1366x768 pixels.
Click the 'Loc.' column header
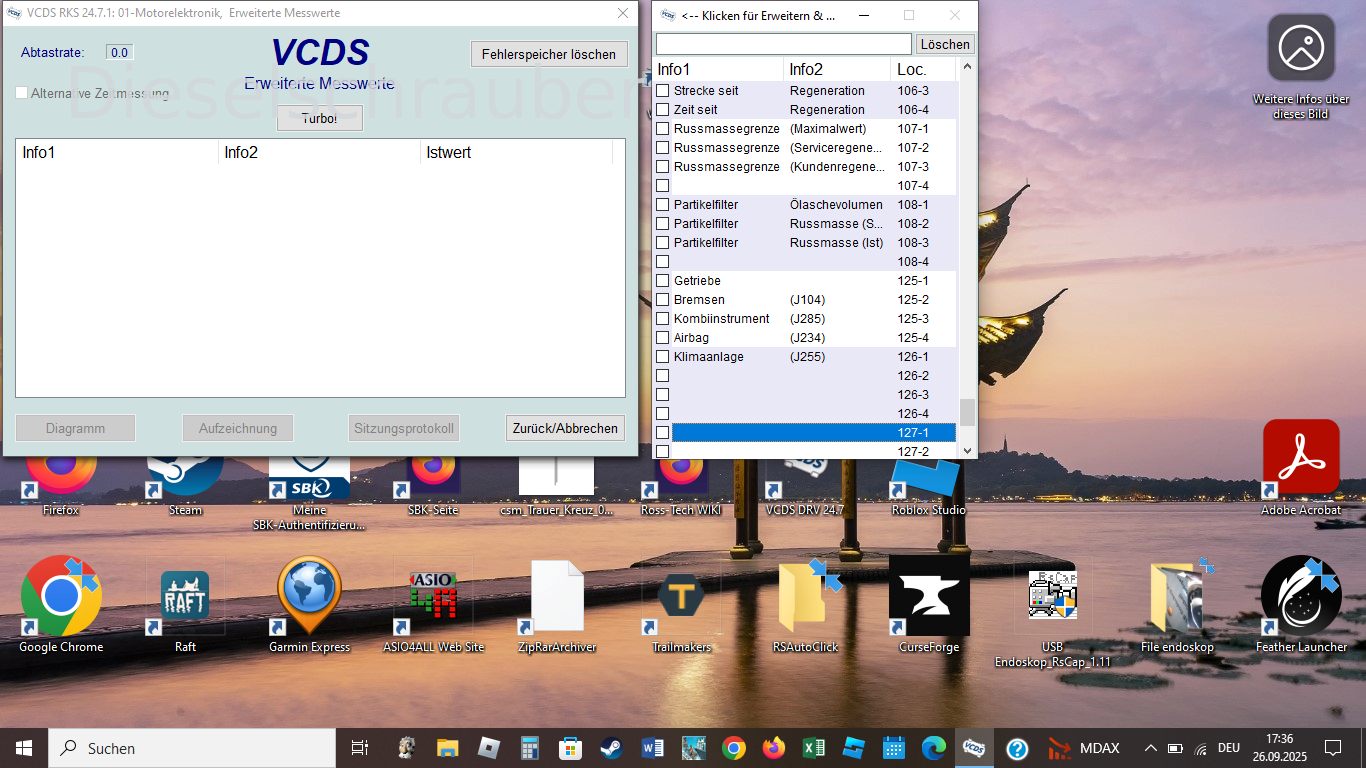(x=922, y=69)
